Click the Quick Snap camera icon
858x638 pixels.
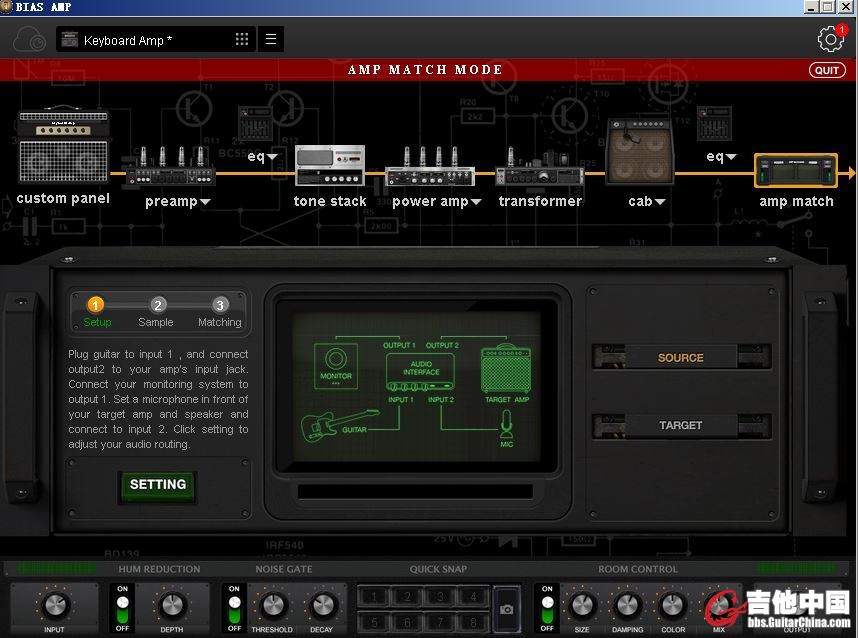coord(507,609)
